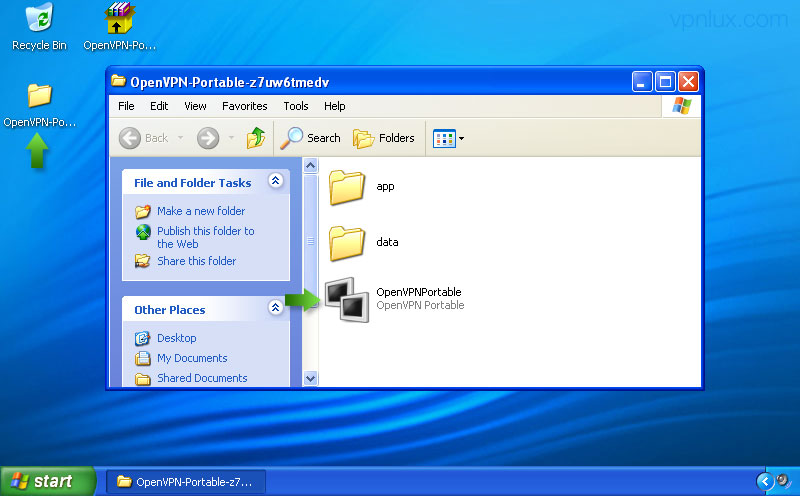Click the Make a new folder icon

click(143, 211)
